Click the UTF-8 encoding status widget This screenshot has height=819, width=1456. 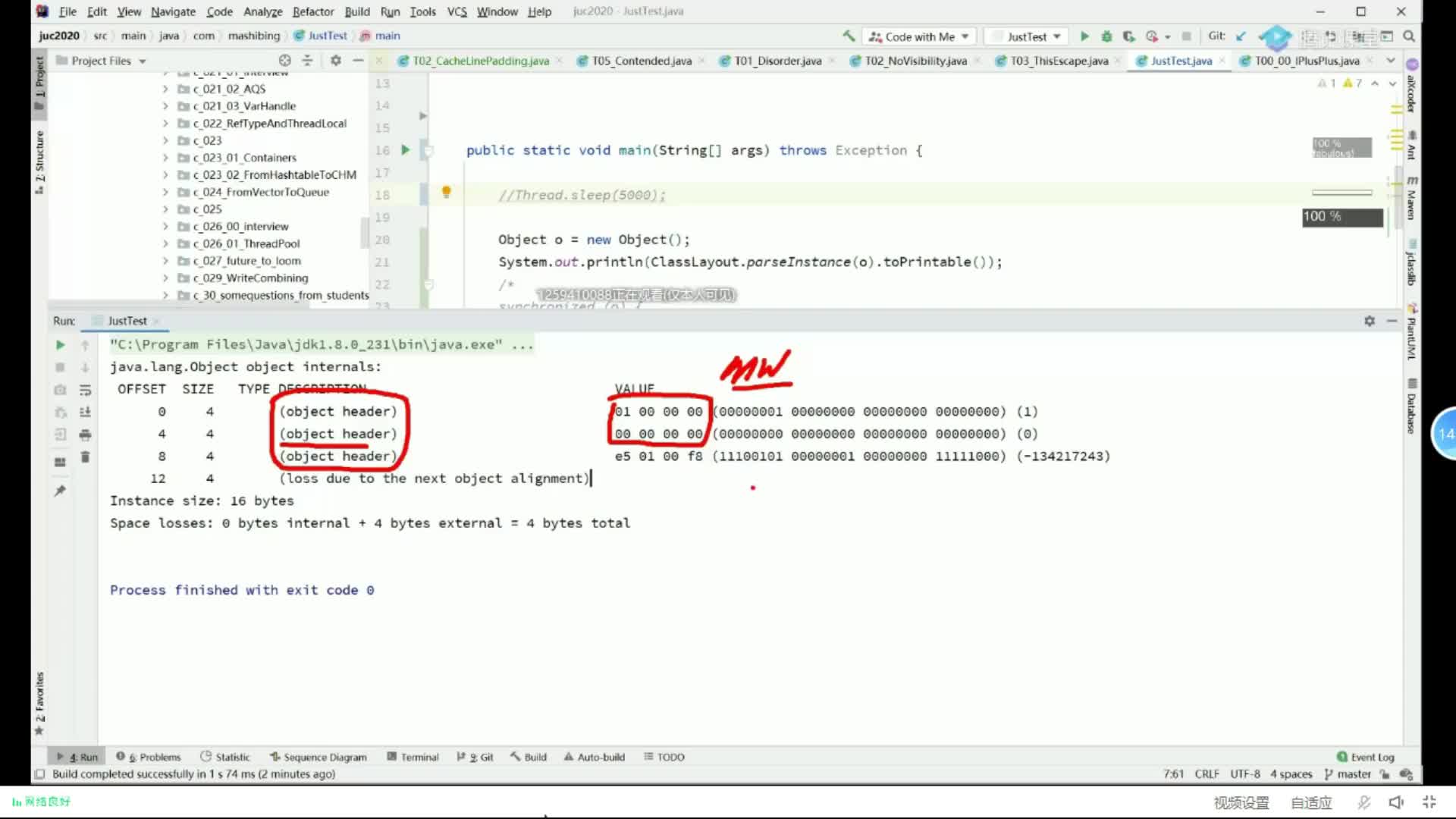pyautogui.click(x=1244, y=774)
